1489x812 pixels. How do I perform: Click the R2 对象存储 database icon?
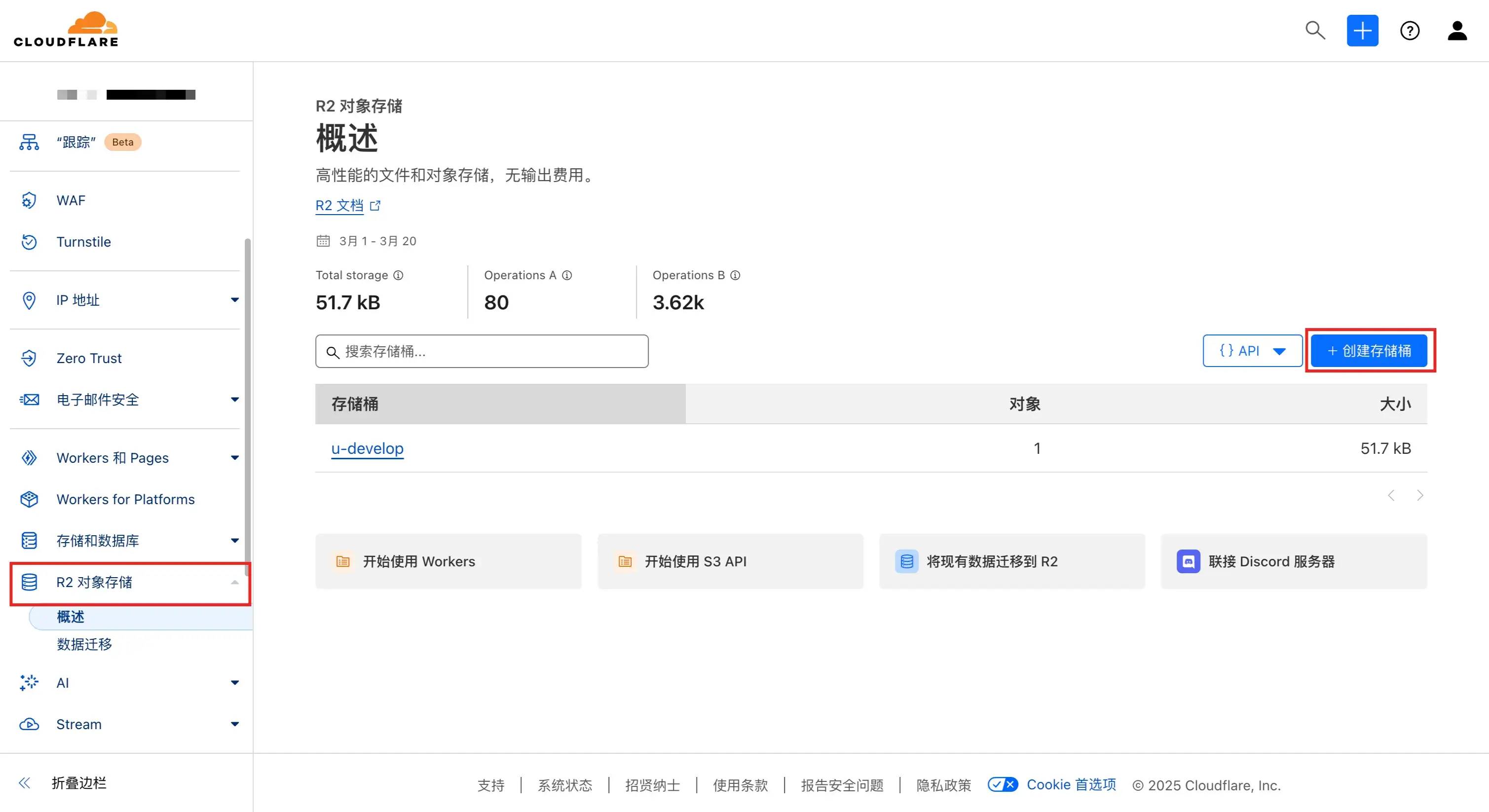[x=29, y=582]
